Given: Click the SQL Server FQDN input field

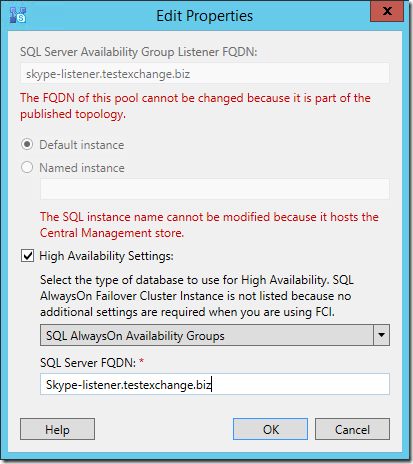Looking at the screenshot, I should tap(215, 384).
